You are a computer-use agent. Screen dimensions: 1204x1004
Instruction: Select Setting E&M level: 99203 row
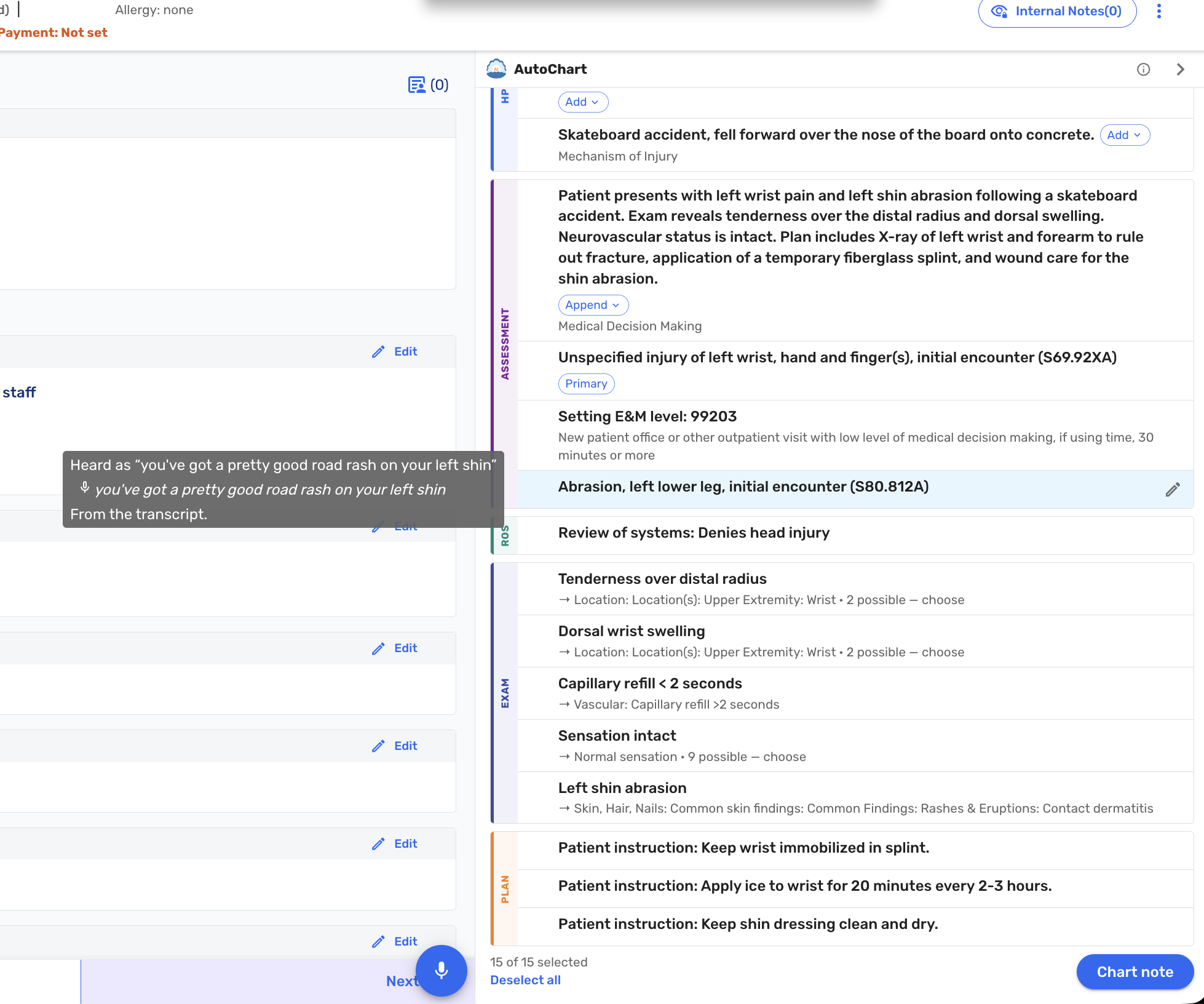pos(855,436)
